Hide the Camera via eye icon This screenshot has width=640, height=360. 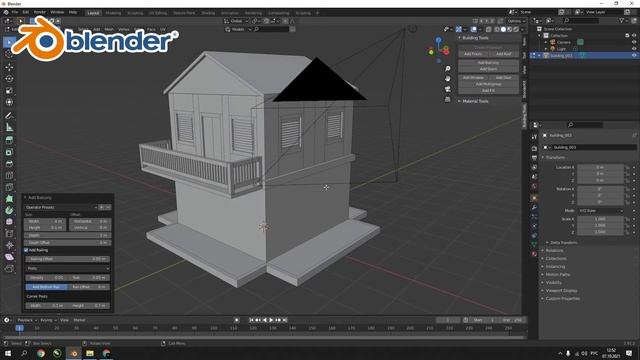634,42
